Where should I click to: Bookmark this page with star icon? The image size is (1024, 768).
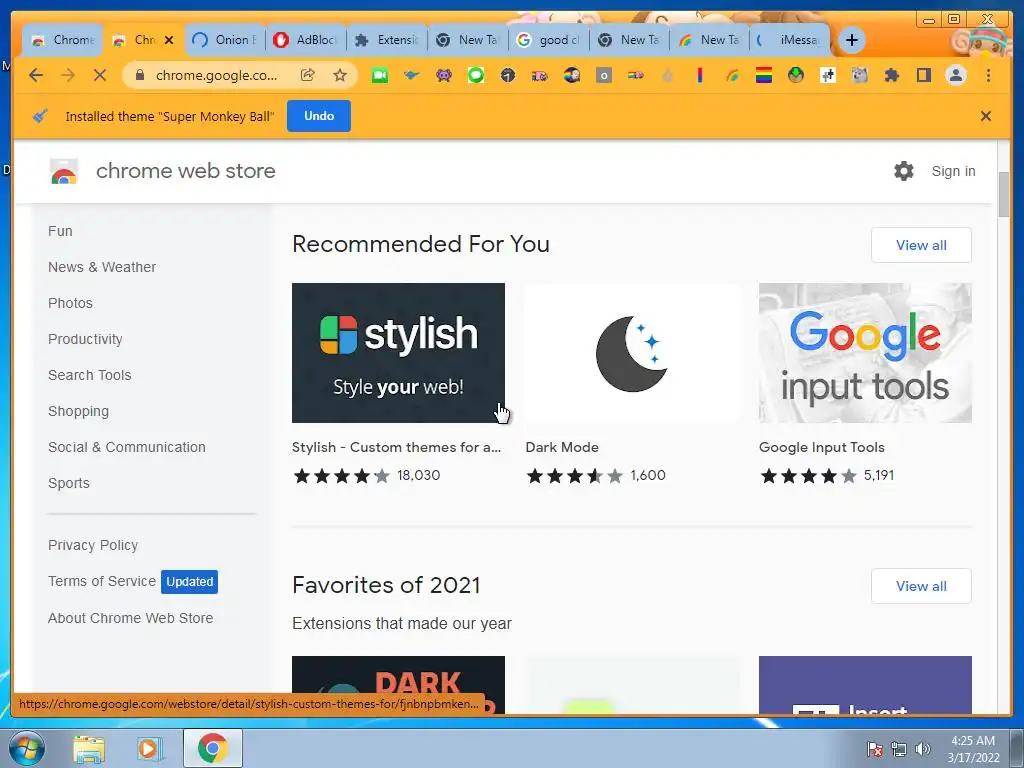(x=340, y=76)
